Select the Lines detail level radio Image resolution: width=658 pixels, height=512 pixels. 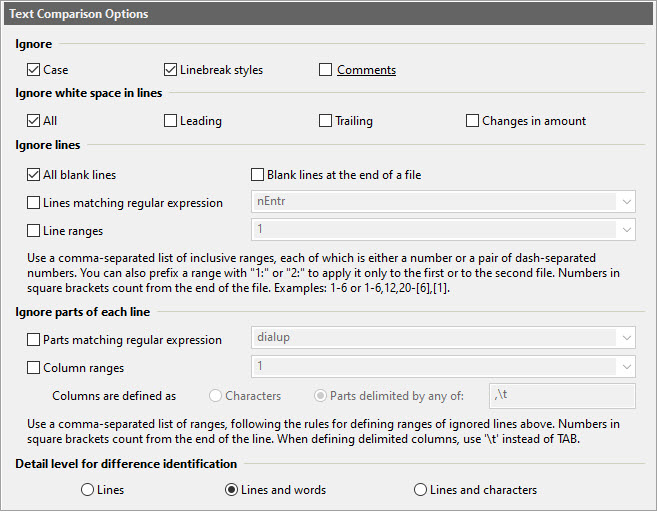(88, 490)
